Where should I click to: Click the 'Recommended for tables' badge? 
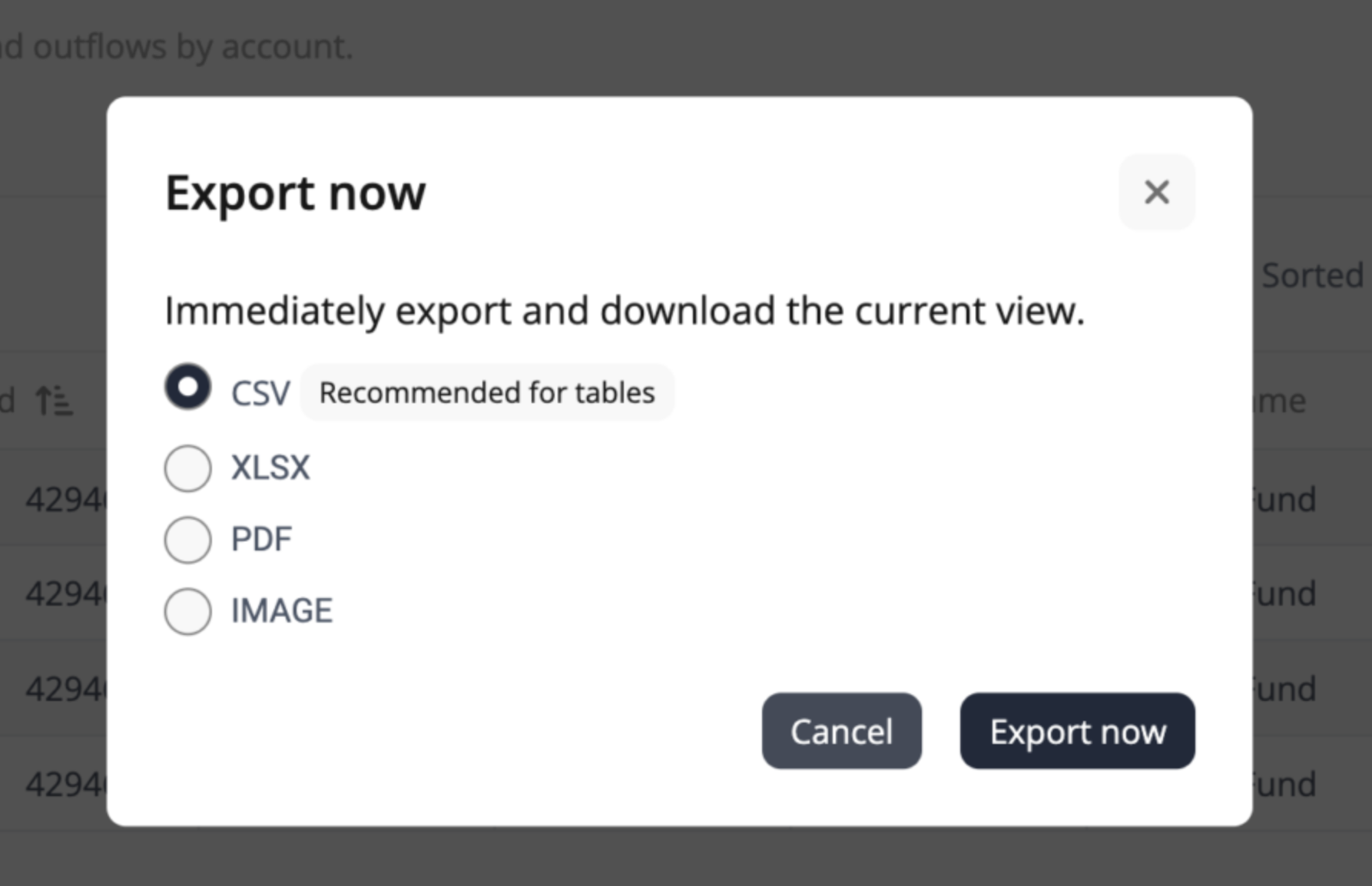[x=487, y=392]
